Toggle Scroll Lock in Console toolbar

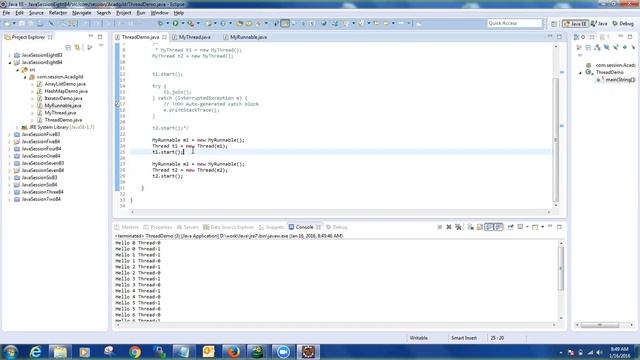pos(480,227)
